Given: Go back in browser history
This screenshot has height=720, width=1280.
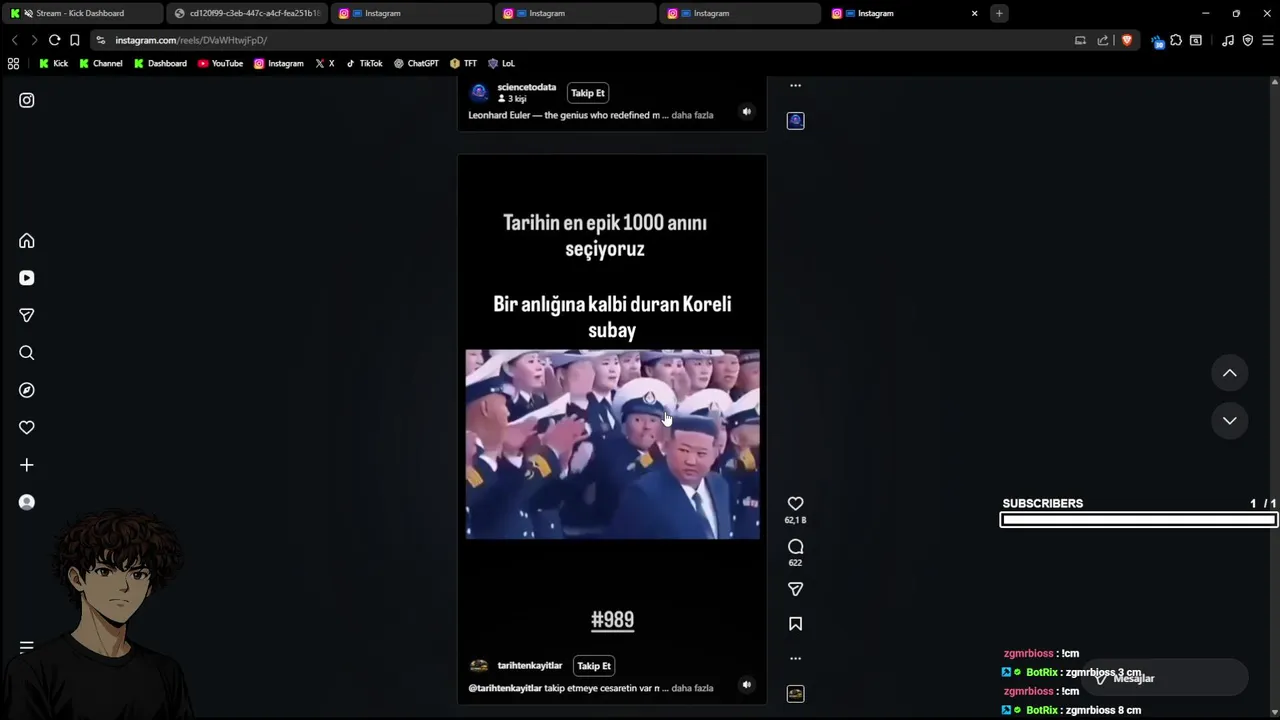Looking at the screenshot, I should click(14, 40).
